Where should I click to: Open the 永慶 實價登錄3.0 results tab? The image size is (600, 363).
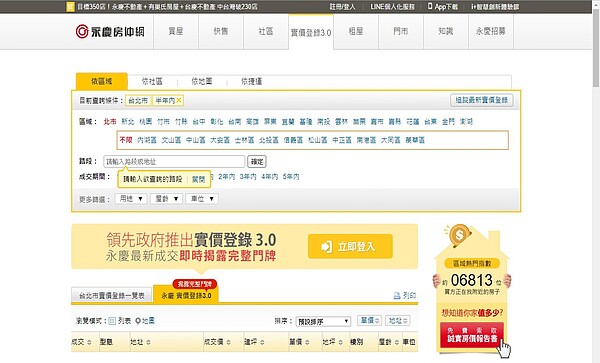(x=186, y=295)
